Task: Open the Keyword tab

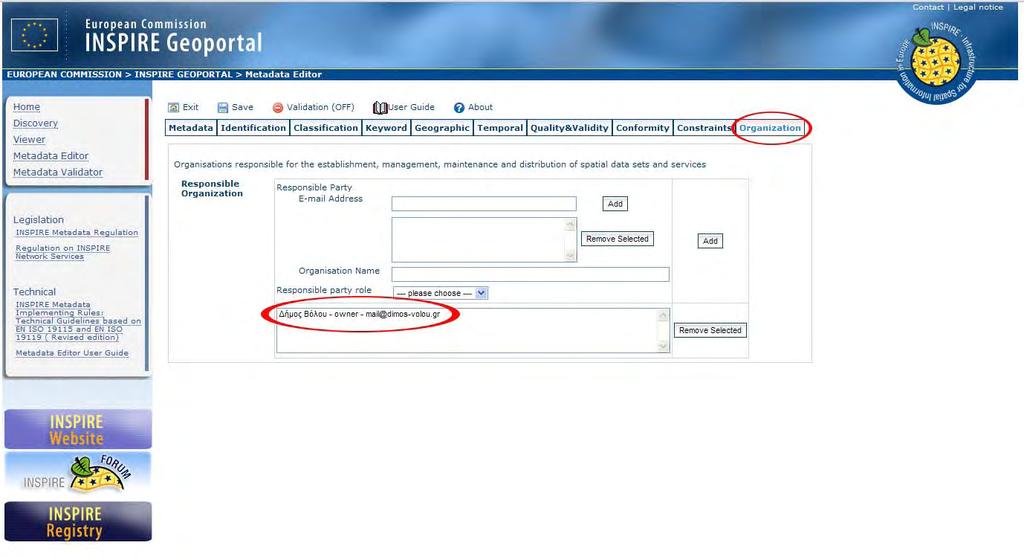Action: click(x=386, y=128)
